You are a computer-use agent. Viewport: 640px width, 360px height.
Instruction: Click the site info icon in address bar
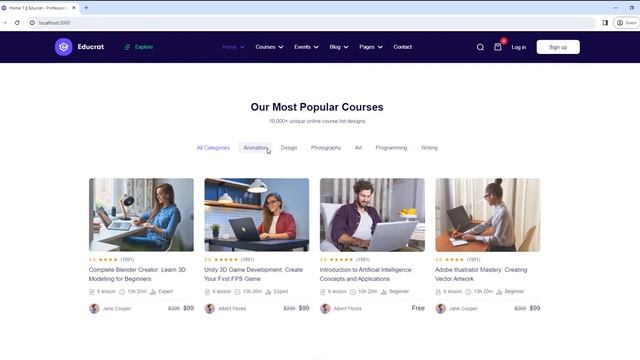tap(32, 23)
